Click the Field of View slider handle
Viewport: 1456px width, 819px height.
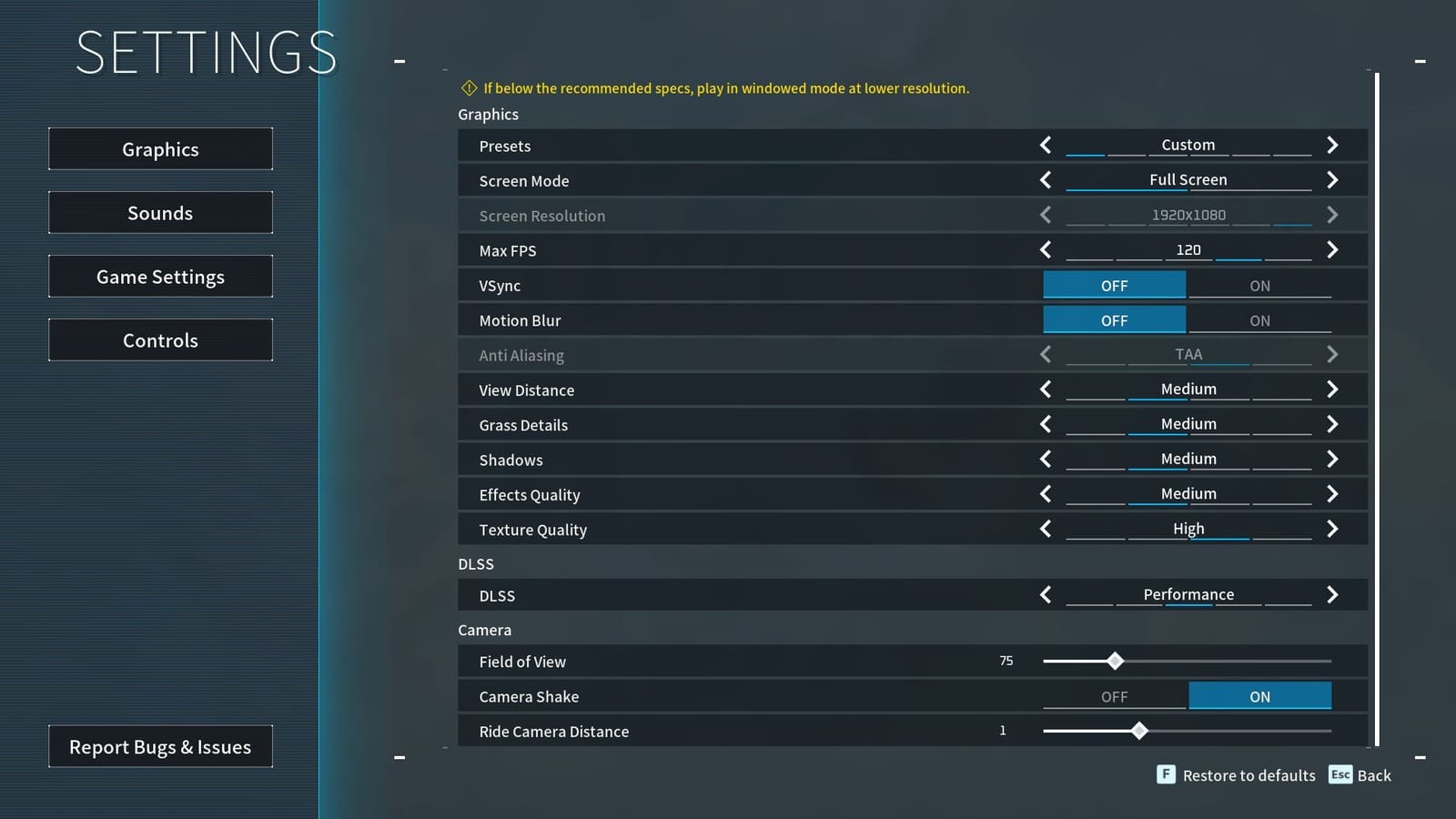point(1116,661)
